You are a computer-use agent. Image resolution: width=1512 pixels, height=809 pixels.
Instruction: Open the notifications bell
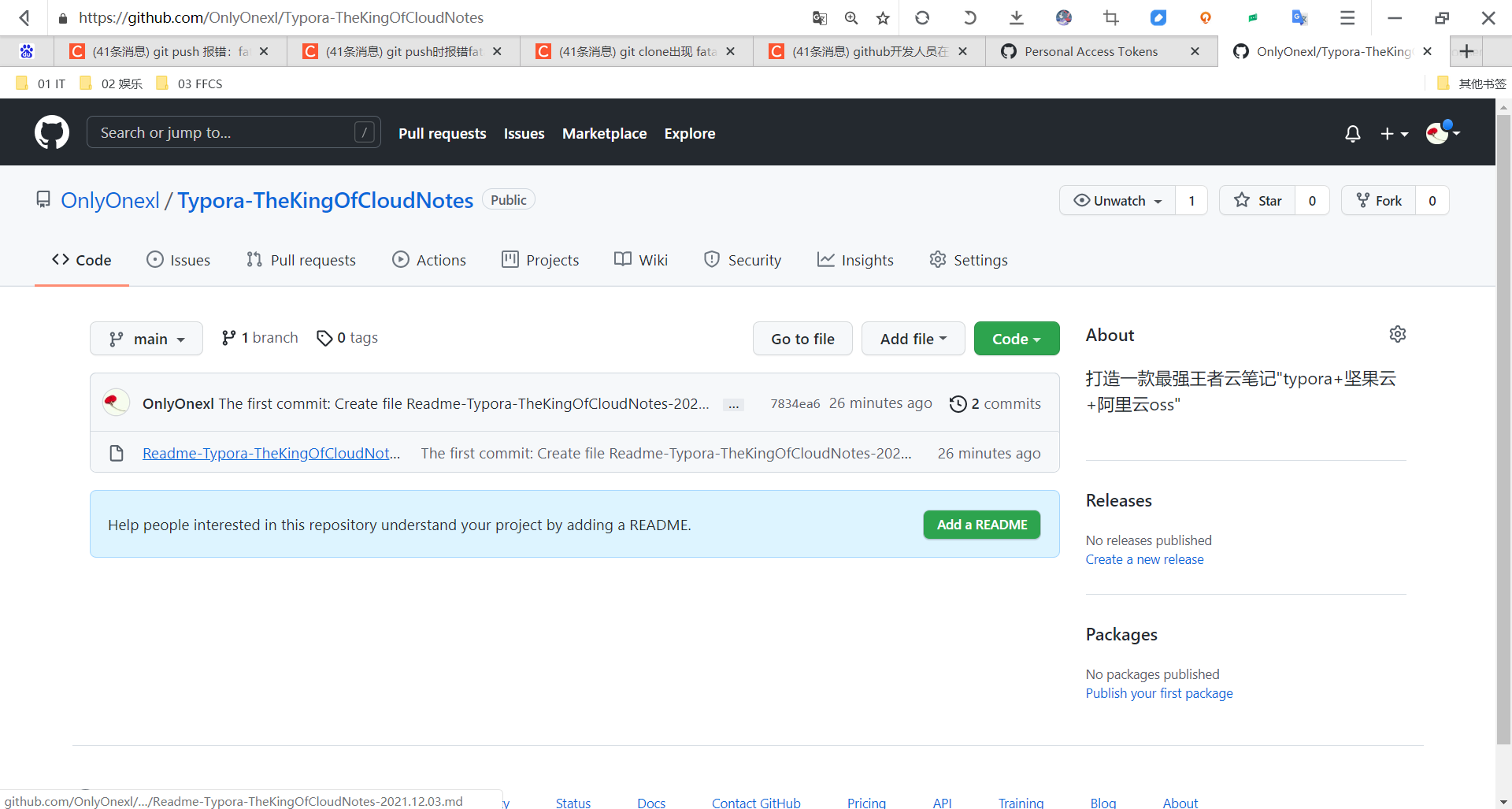[1352, 134]
